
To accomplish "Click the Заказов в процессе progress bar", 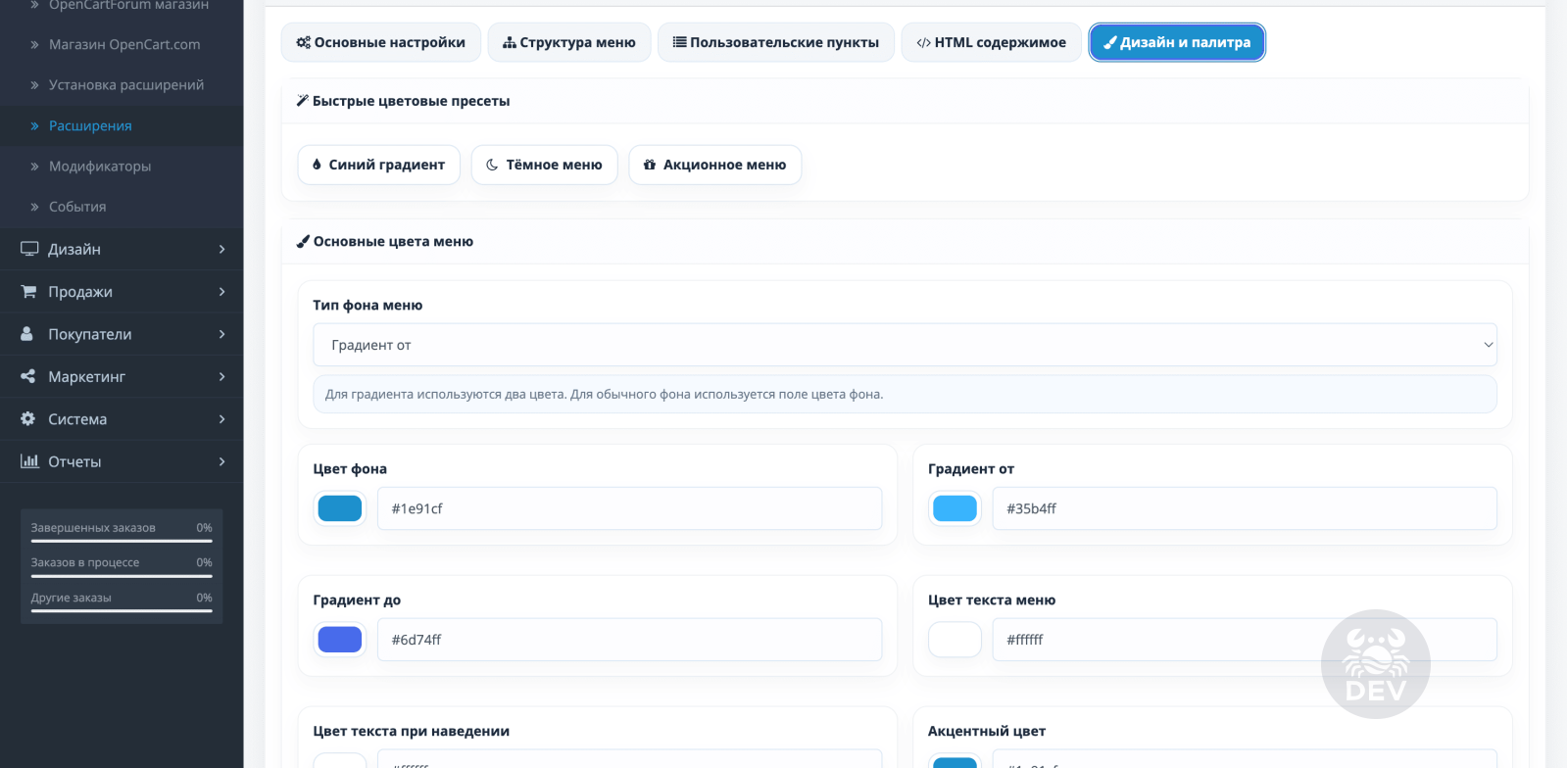I will (122, 576).
